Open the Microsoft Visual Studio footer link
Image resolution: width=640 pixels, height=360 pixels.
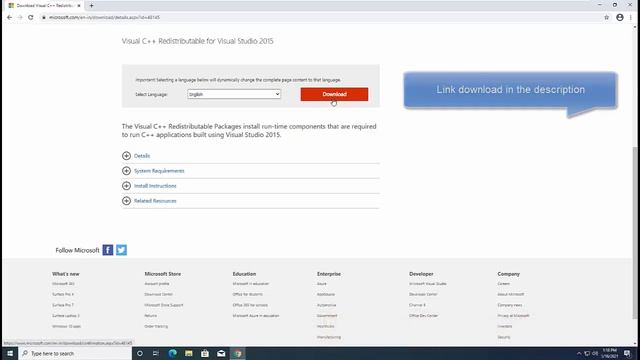[x=428, y=284]
